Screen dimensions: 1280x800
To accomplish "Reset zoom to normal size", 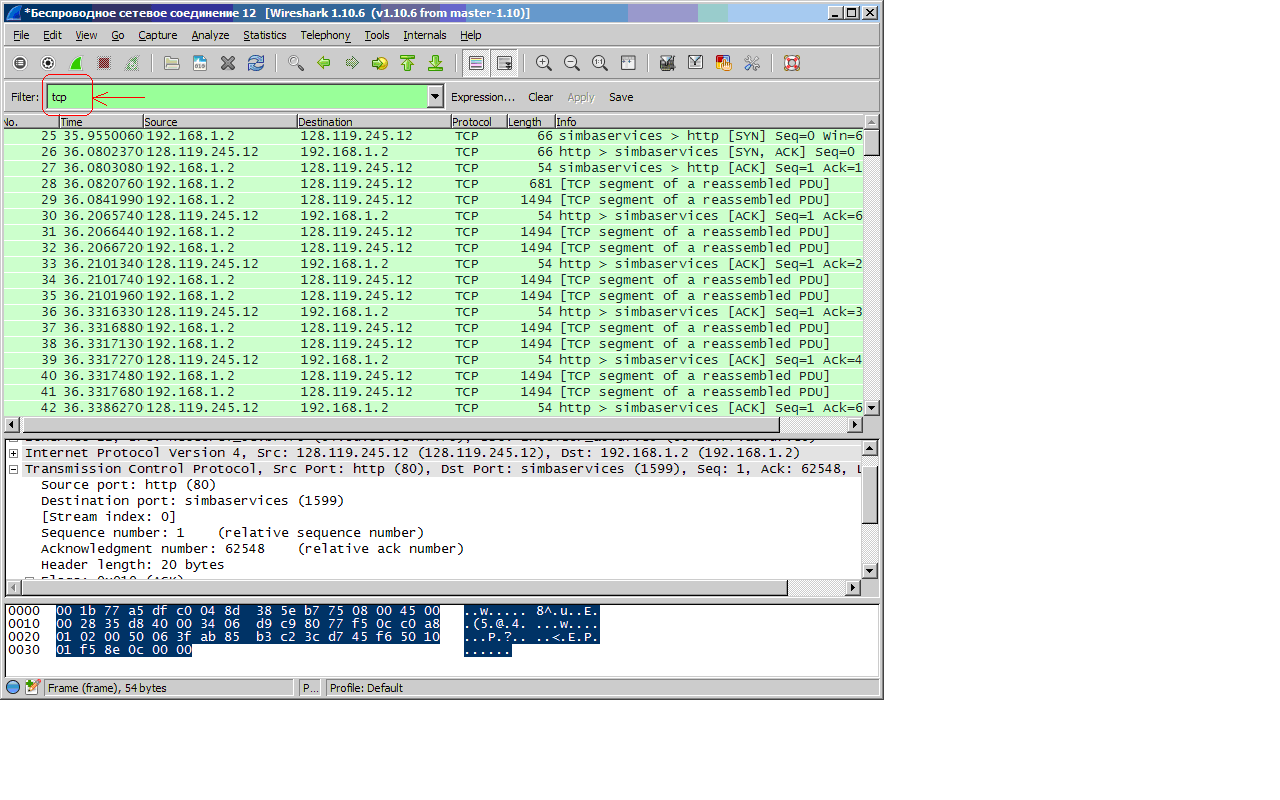I will tap(600, 63).
